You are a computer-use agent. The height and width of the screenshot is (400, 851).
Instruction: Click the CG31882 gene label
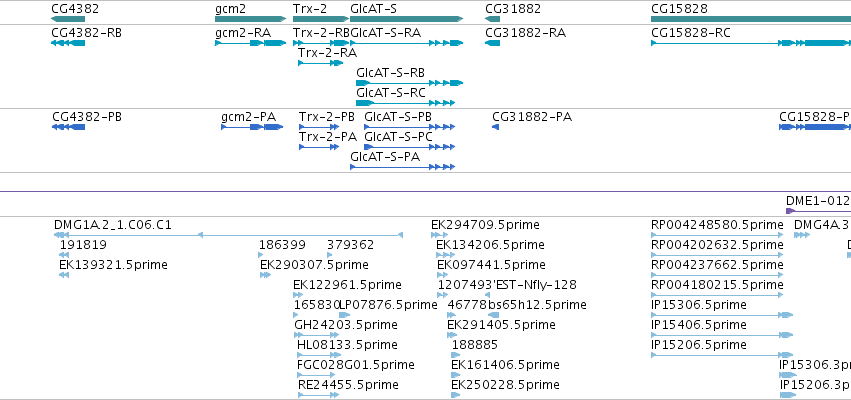pyautogui.click(x=513, y=9)
